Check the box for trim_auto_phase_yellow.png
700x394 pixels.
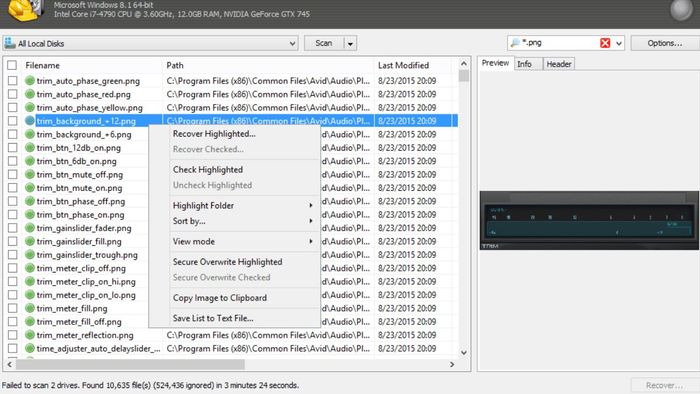click(x=12, y=108)
